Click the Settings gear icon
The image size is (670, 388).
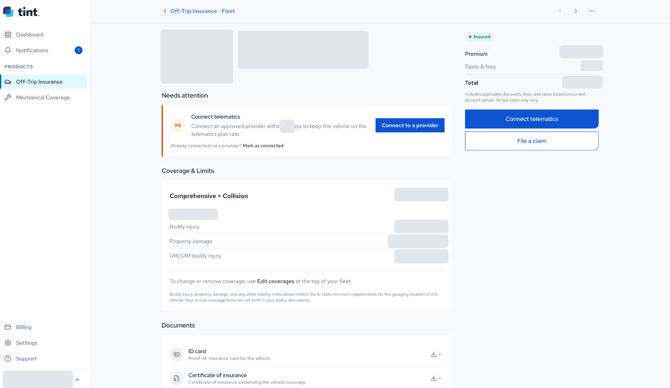[x=8, y=343]
